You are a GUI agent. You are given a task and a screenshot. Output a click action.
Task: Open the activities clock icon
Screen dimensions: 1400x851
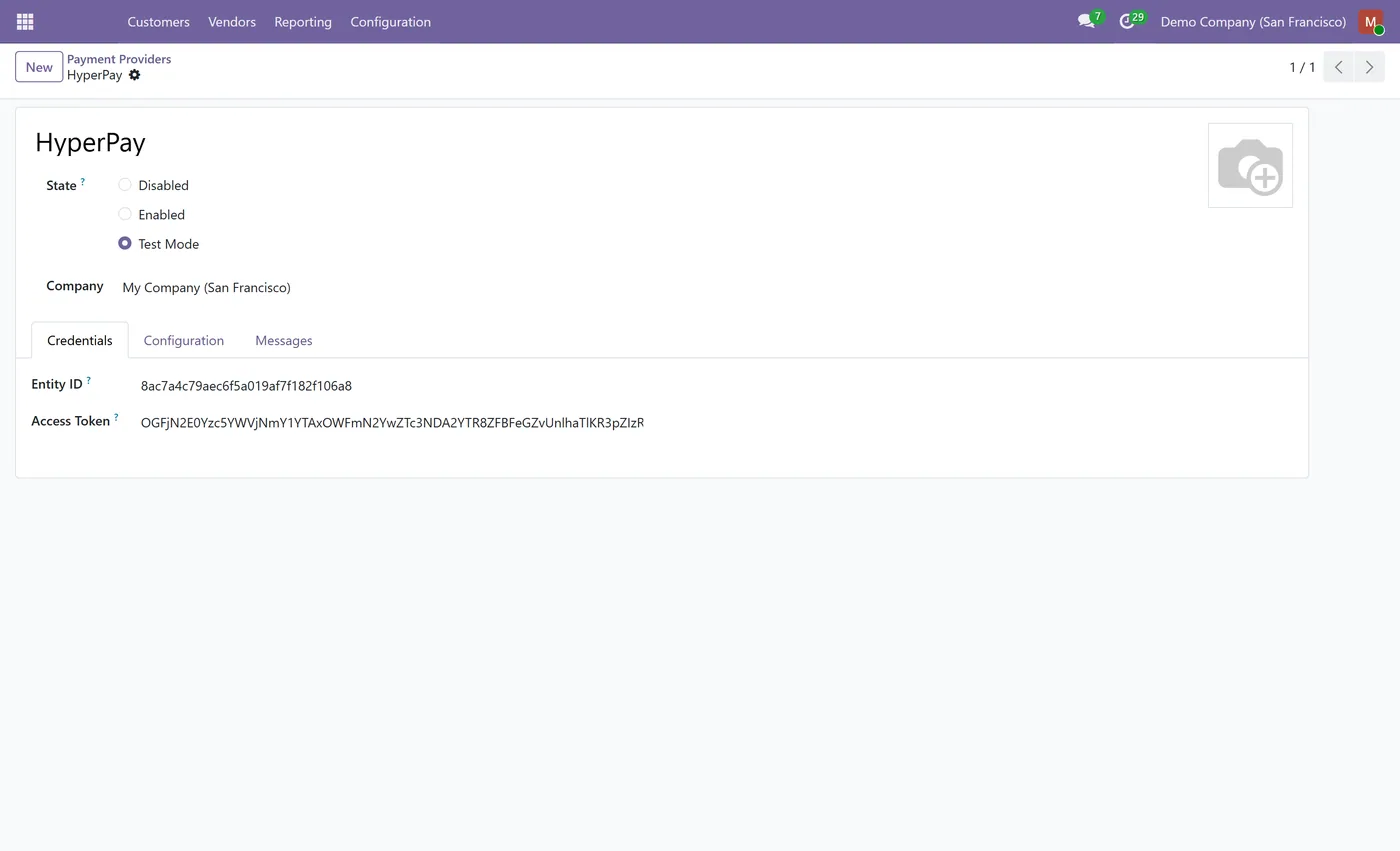[1127, 21]
